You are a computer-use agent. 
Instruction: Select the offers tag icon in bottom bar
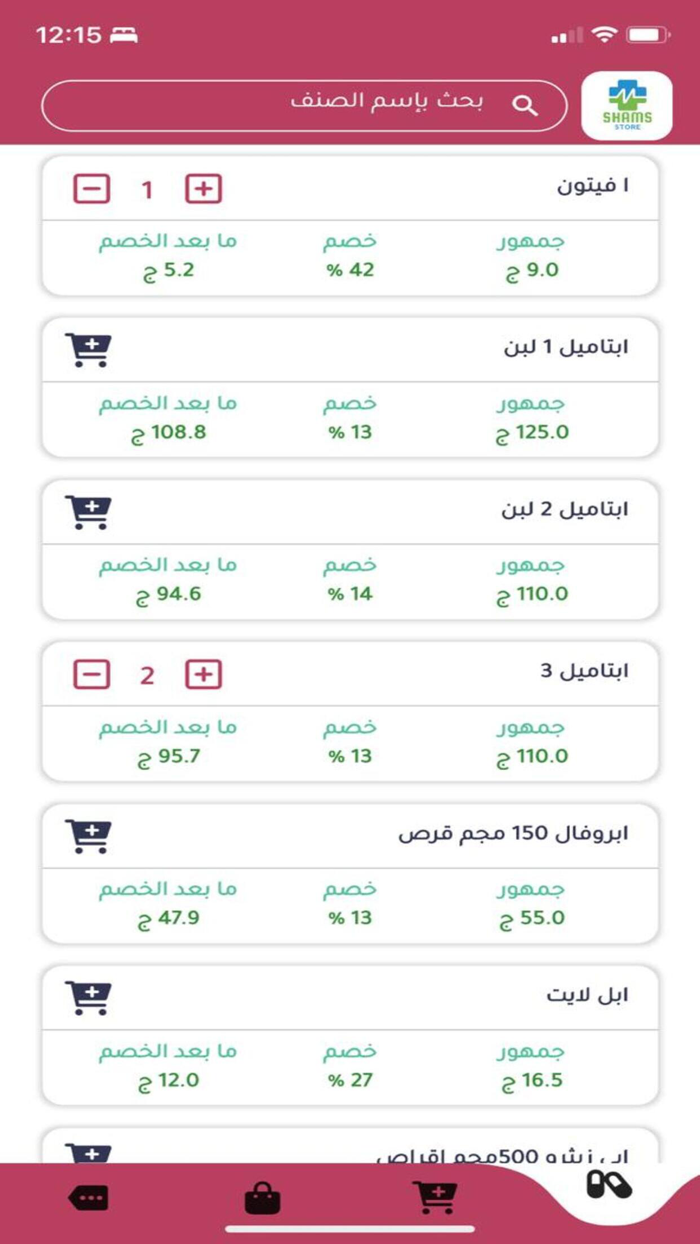[x=88, y=1196]
